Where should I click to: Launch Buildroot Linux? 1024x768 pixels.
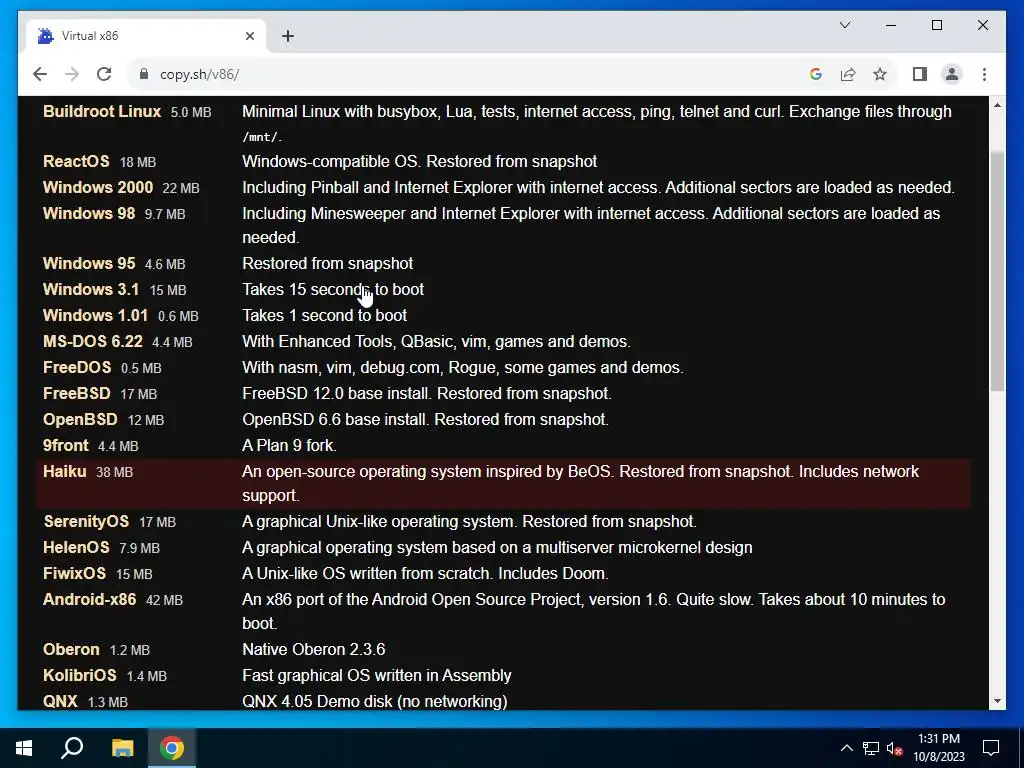102,112
